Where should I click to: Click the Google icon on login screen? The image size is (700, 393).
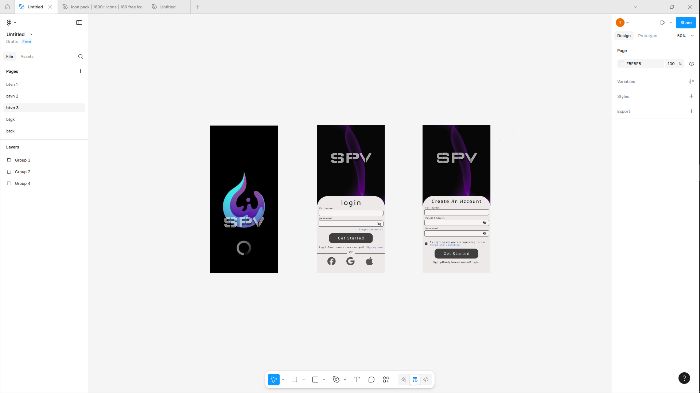tap(350, 261)
